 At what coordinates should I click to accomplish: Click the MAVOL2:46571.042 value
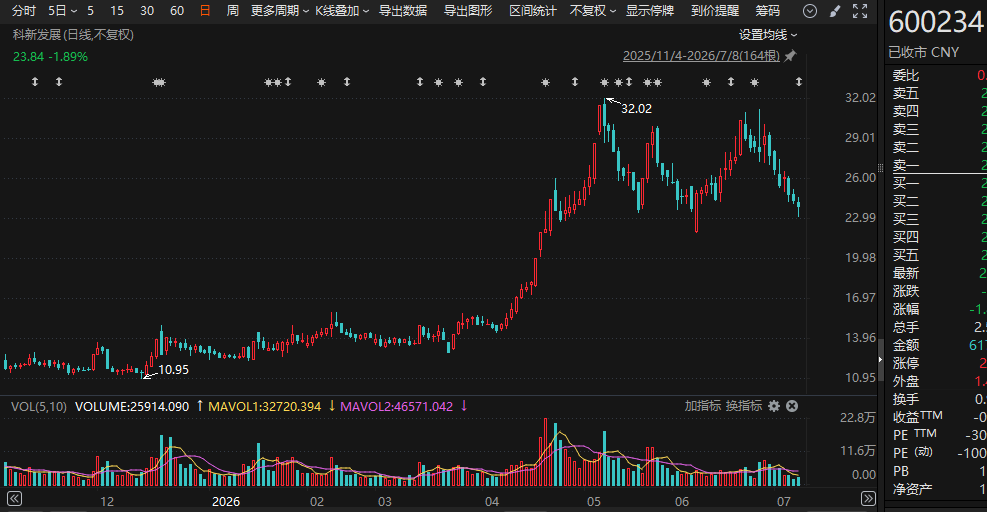pyautogui.click(x=397, y=406)
